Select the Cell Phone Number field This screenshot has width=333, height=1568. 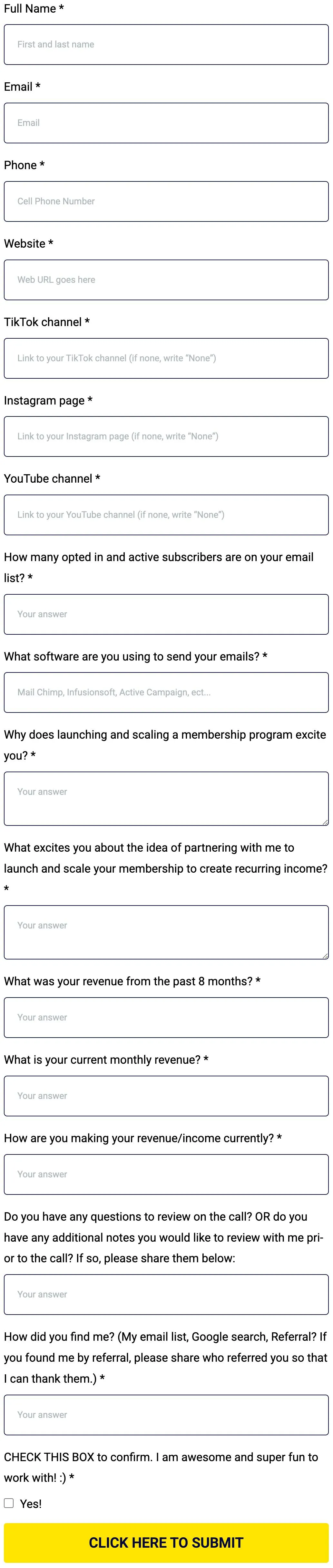[x=166, y=201]
